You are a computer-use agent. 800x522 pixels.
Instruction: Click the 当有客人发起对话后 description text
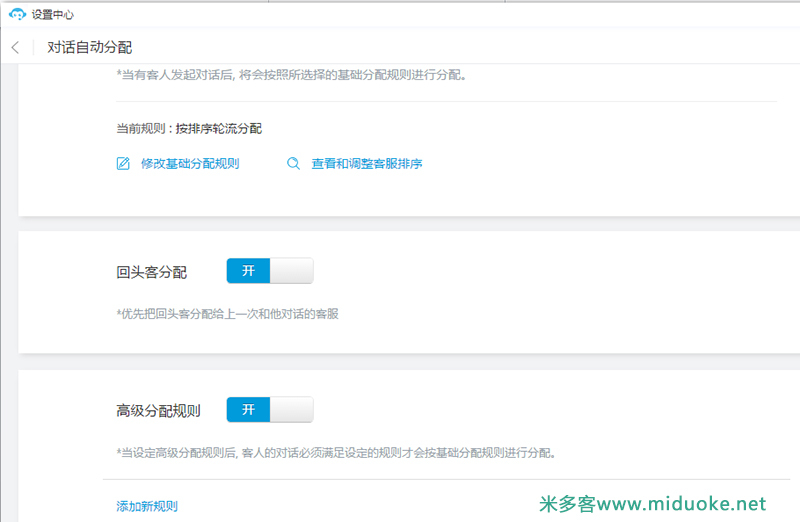click(x=291, y=75)
